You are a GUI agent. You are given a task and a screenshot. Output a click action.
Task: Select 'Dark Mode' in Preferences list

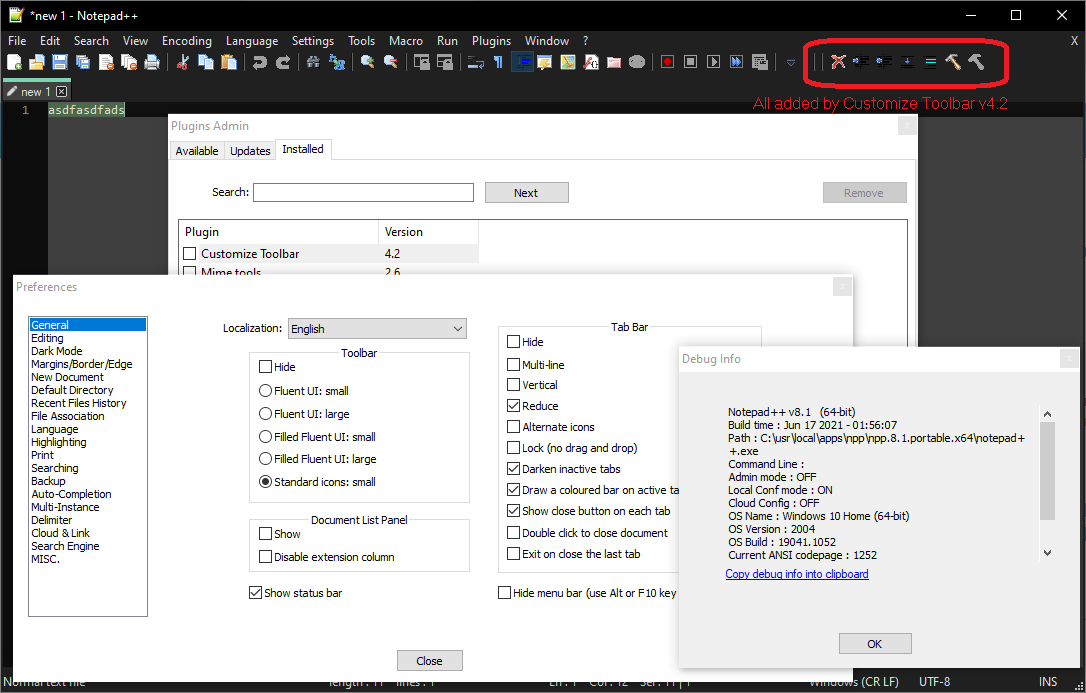[x=57, y=351]
